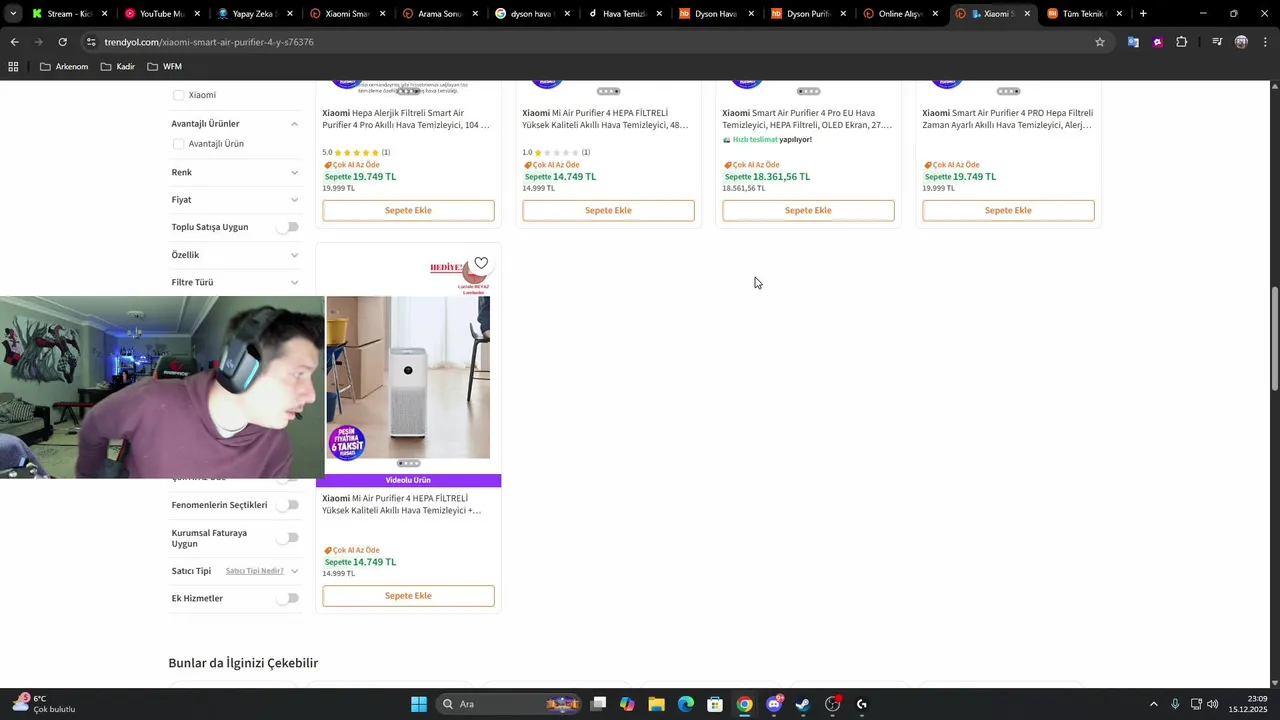The width and height of the screenshot is (1280, 720).
Task: Open the Google Translate extension icon
Action: (1133, 42)
